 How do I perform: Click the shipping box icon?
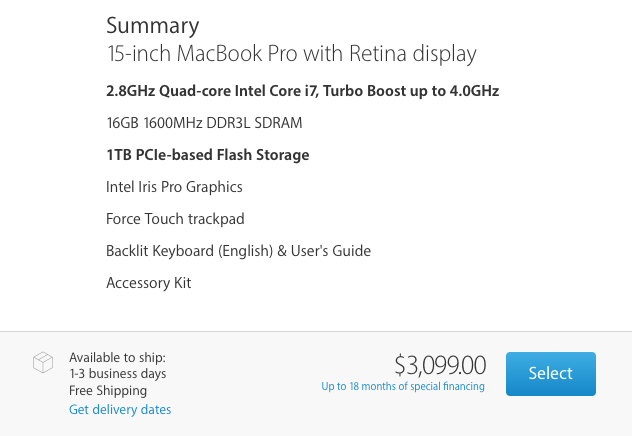coord(43,362)
